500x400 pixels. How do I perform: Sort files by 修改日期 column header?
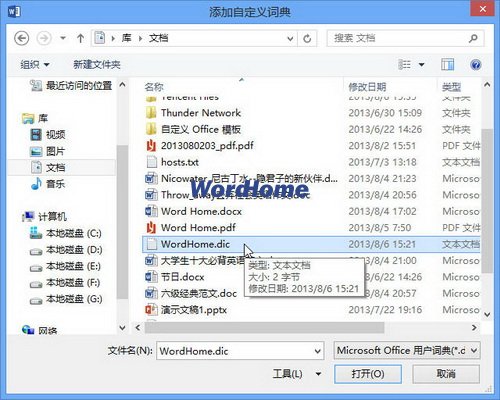tap(367, 87)
